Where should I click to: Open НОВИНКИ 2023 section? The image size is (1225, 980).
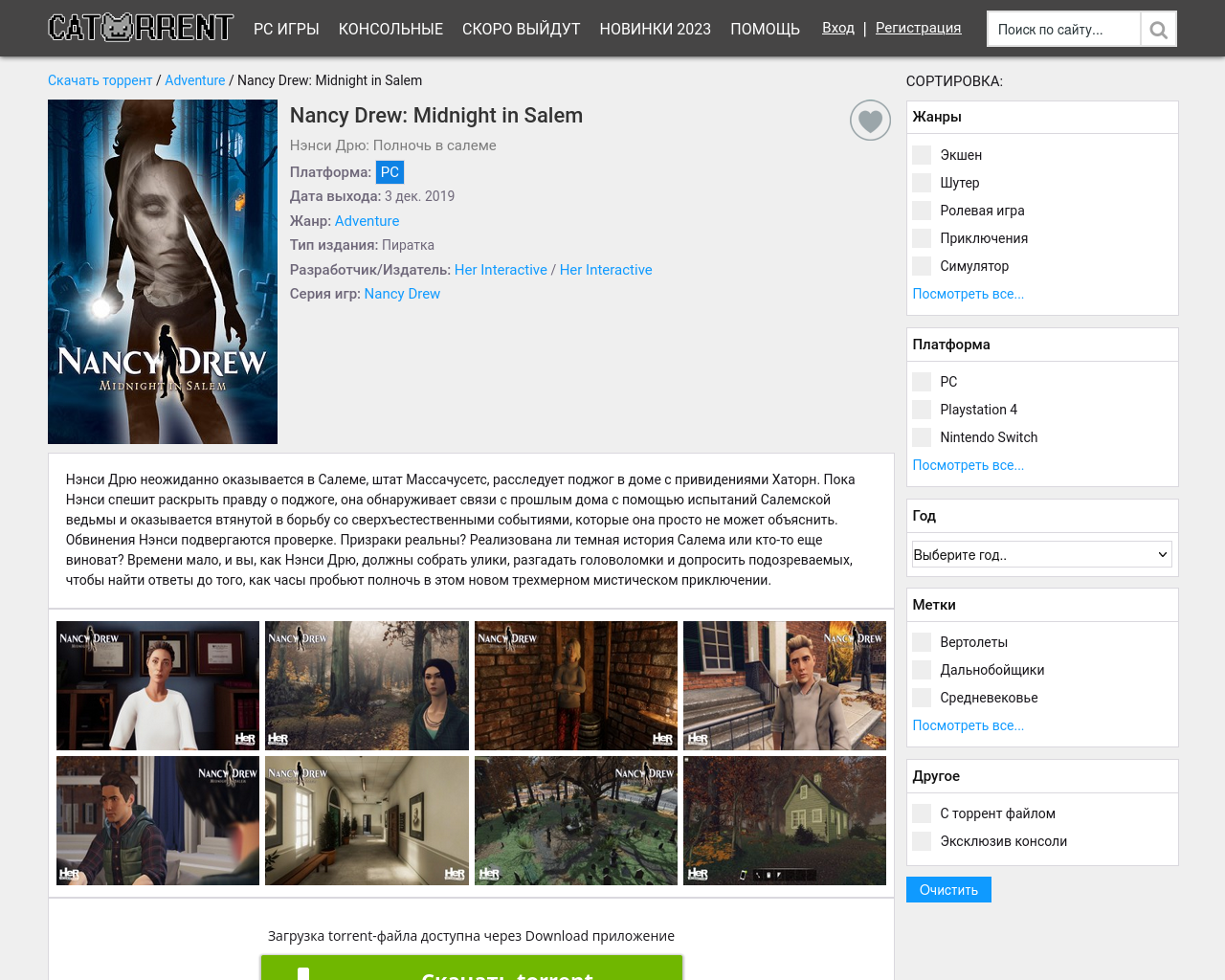tap(656, 29)
